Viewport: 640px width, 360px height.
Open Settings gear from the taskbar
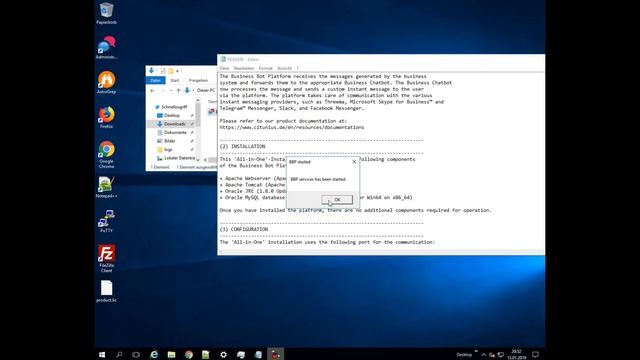point(223,354)
